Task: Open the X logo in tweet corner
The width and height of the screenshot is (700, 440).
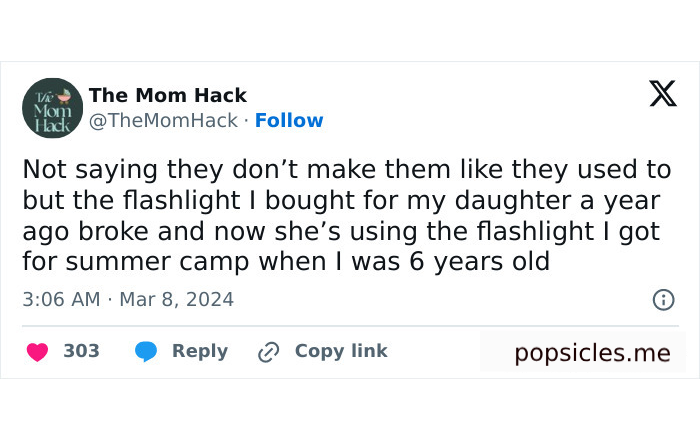Action: (662, 94)
